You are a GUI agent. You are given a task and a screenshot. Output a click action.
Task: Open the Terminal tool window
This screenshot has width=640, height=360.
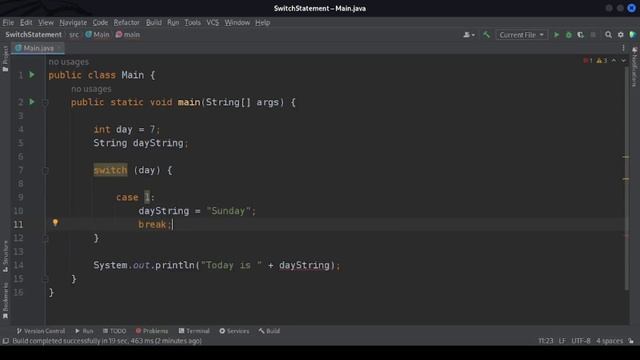194,331
